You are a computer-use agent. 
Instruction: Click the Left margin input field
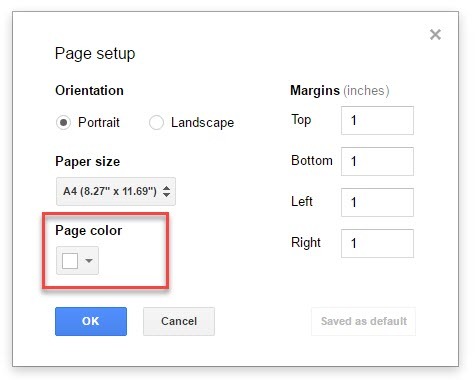[x=377, y=202]
